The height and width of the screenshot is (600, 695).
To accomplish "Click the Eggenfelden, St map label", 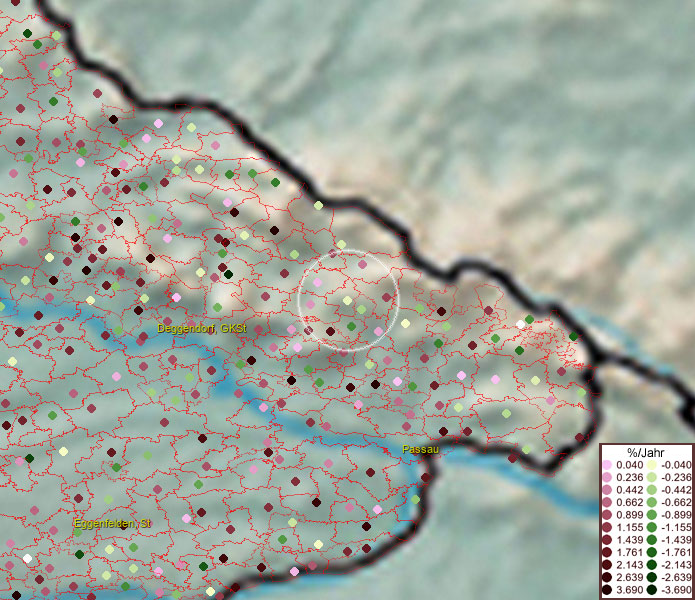I will tap(113, 523).
